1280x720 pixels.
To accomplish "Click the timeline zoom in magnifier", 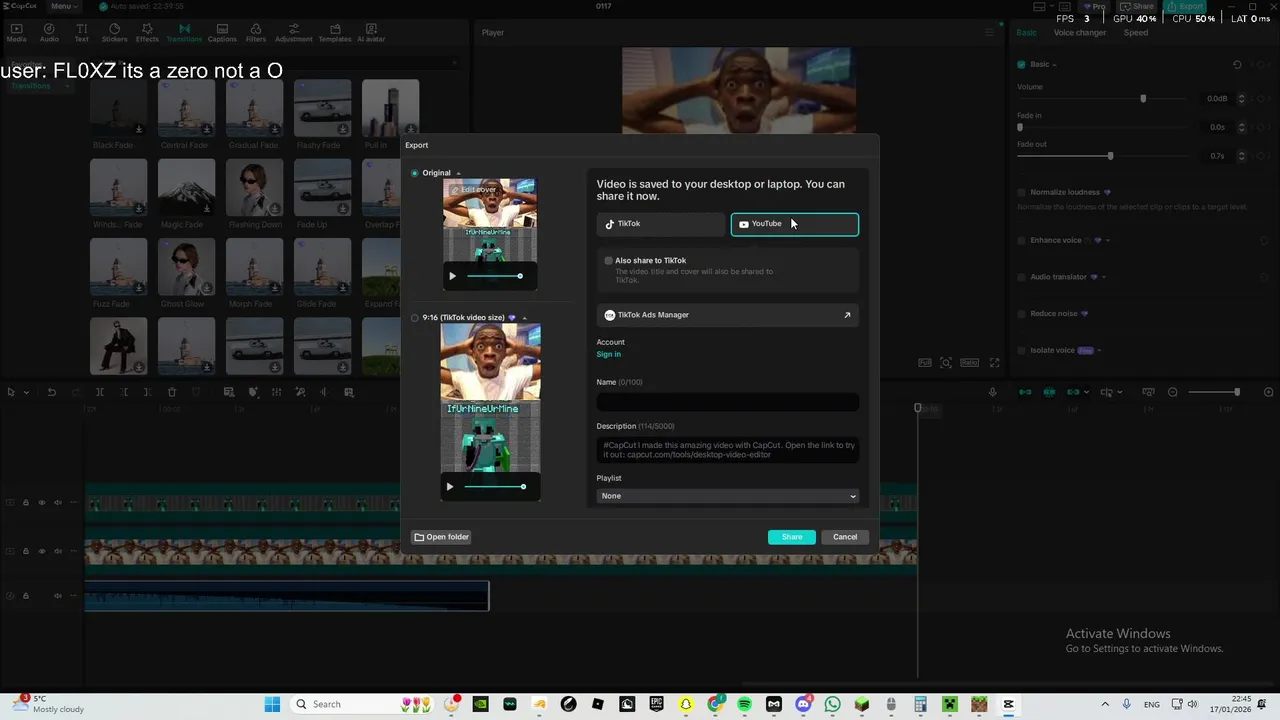I will pos(1269,392).
